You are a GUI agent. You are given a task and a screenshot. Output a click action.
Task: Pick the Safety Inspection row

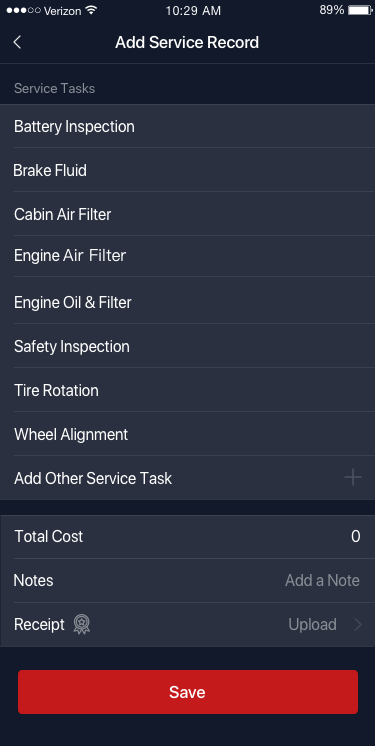point(188,346)
